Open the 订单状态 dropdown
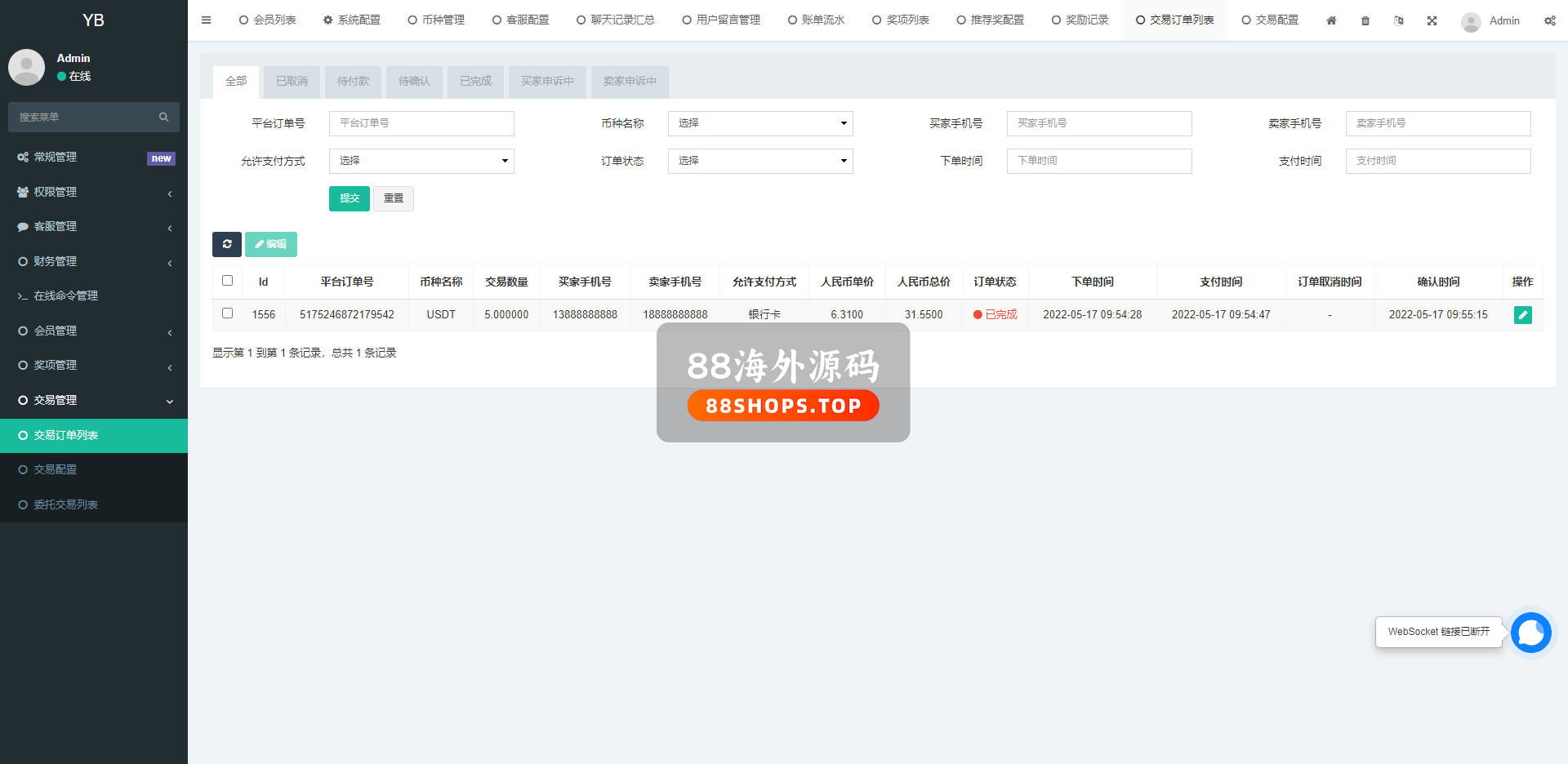 759,161
